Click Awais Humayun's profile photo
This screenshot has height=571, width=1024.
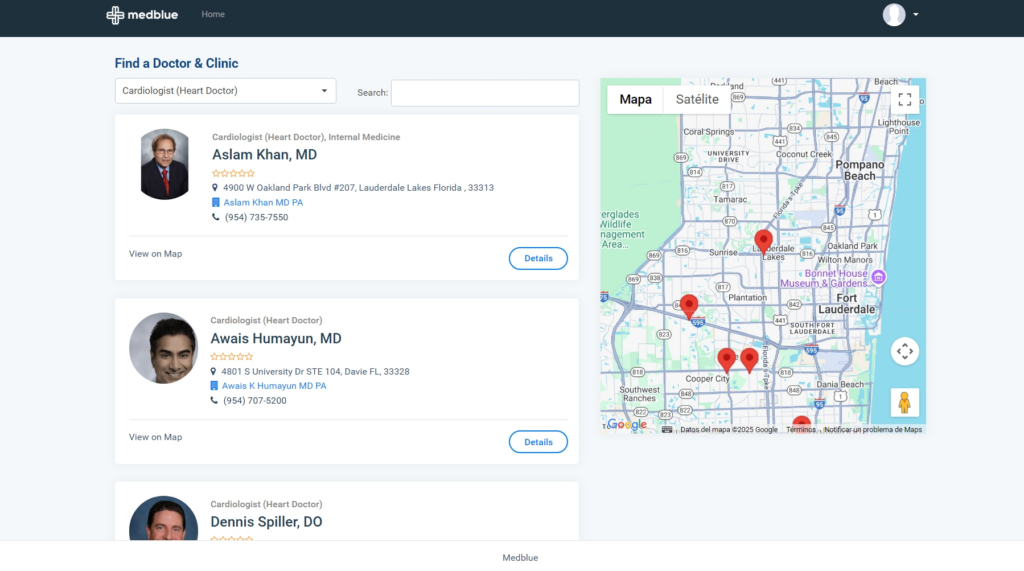163,348
